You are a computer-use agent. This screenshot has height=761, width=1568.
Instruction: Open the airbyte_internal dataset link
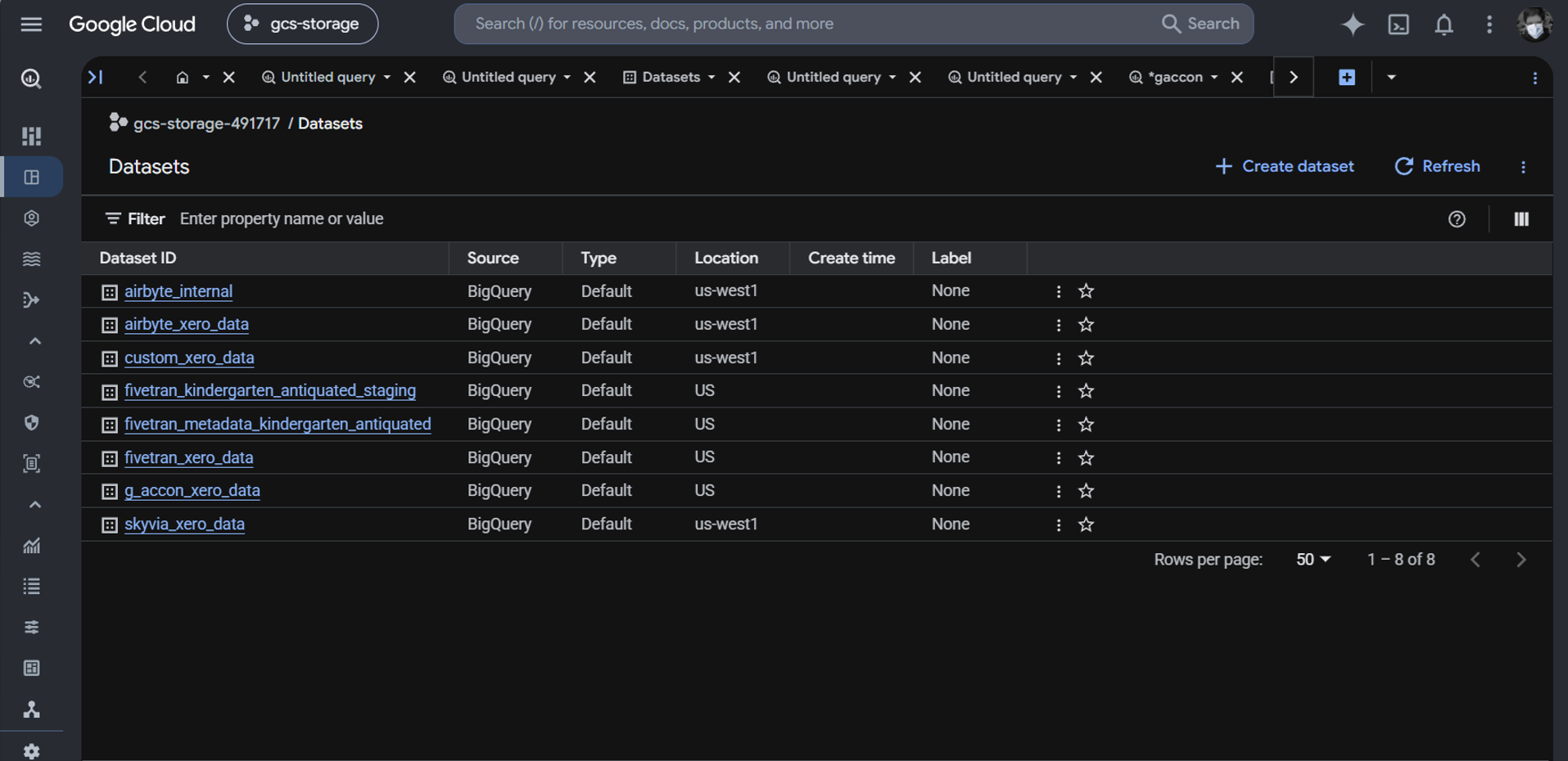click(x=178, y=291)
